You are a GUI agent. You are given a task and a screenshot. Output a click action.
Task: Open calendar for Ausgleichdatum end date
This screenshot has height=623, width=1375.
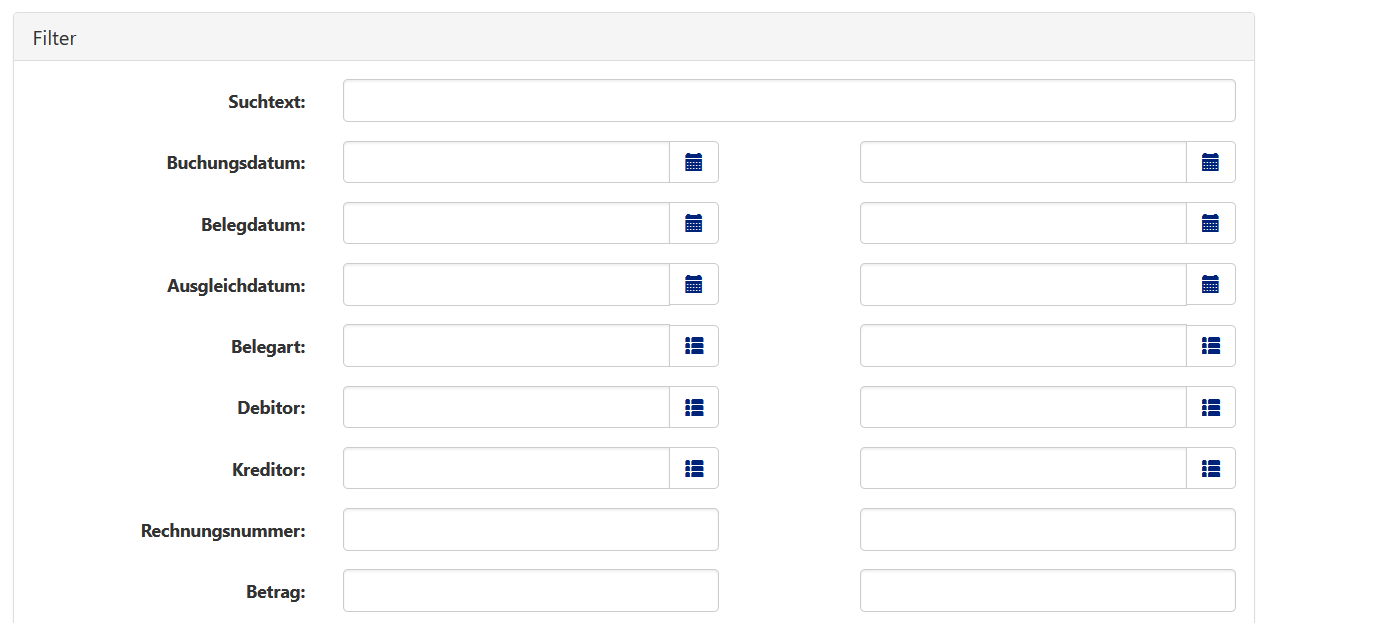tap(1210, 284)
